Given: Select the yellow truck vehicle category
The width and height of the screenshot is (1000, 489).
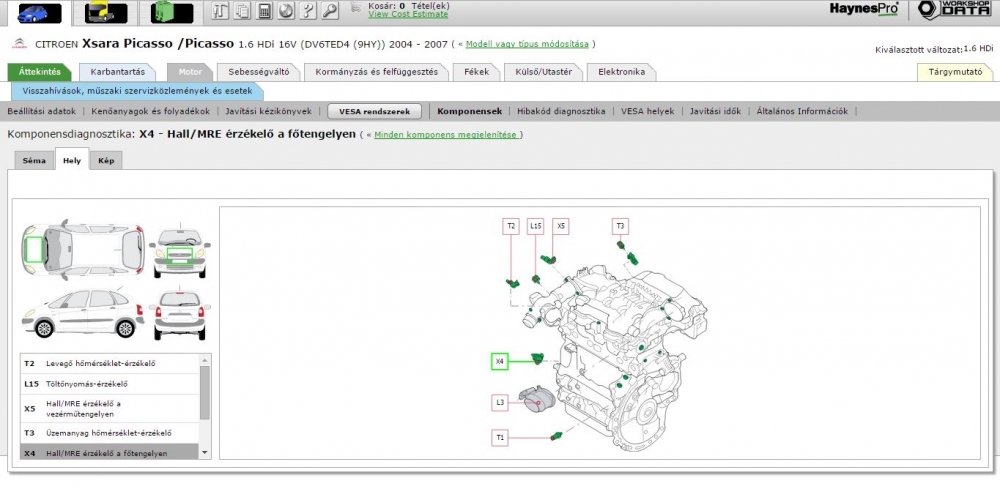Looking at the screenshot, I should [106, 13].
